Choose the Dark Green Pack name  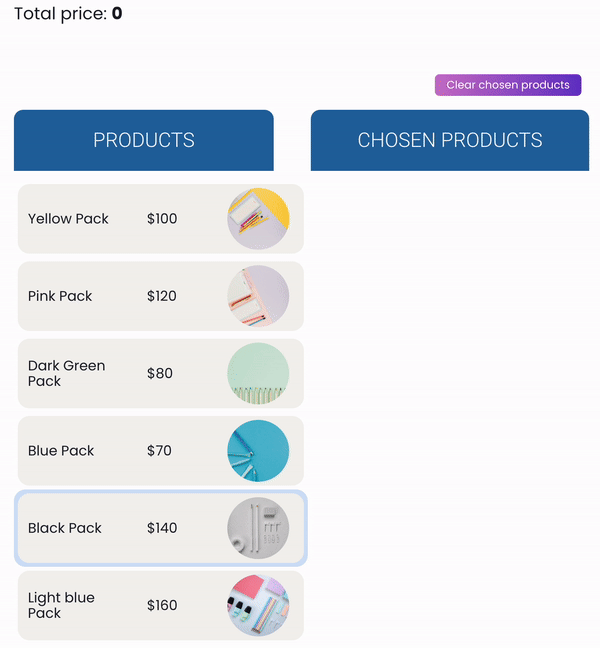coord(66,373)
